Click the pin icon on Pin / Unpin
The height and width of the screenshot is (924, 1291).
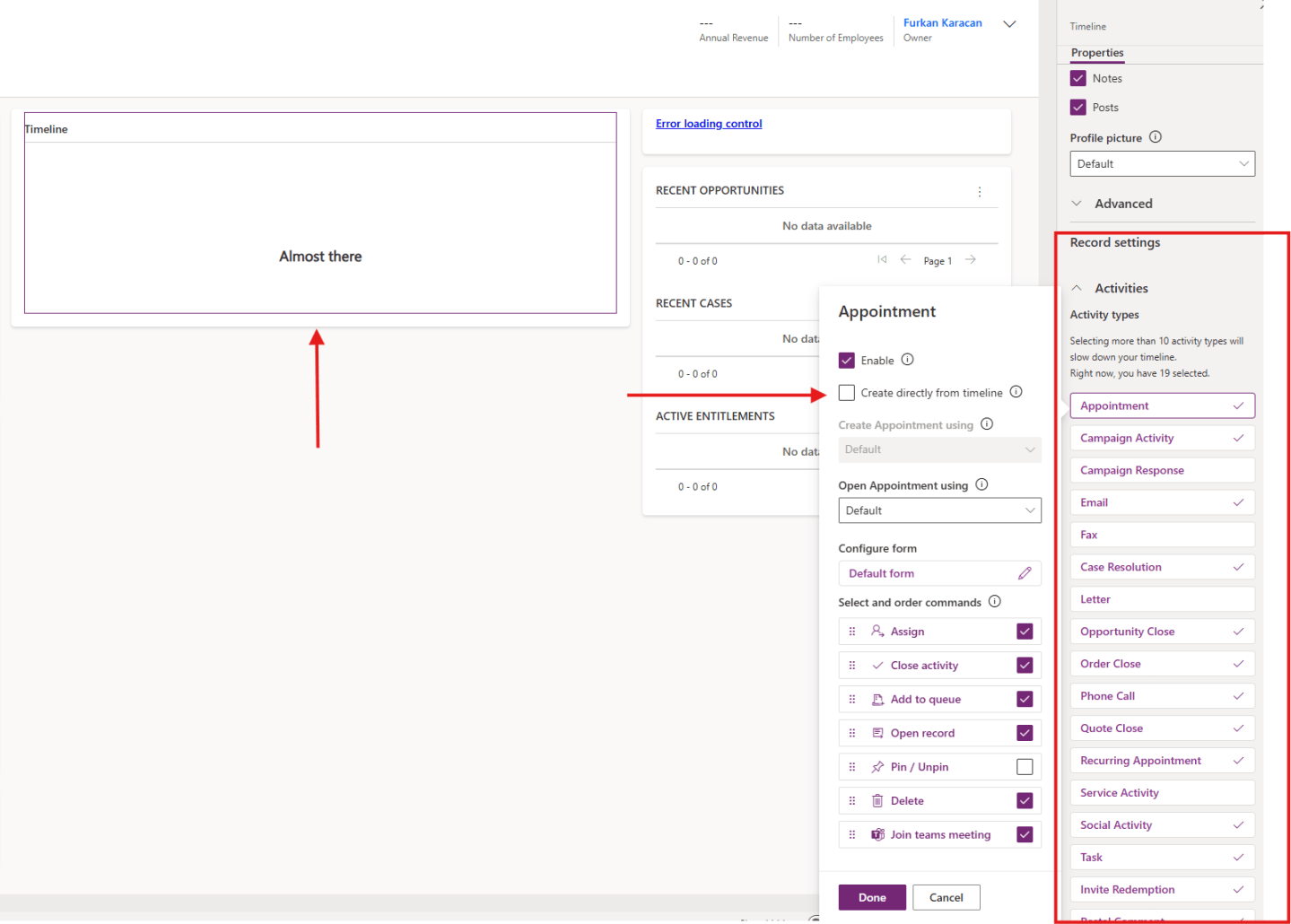click(877, 767)
